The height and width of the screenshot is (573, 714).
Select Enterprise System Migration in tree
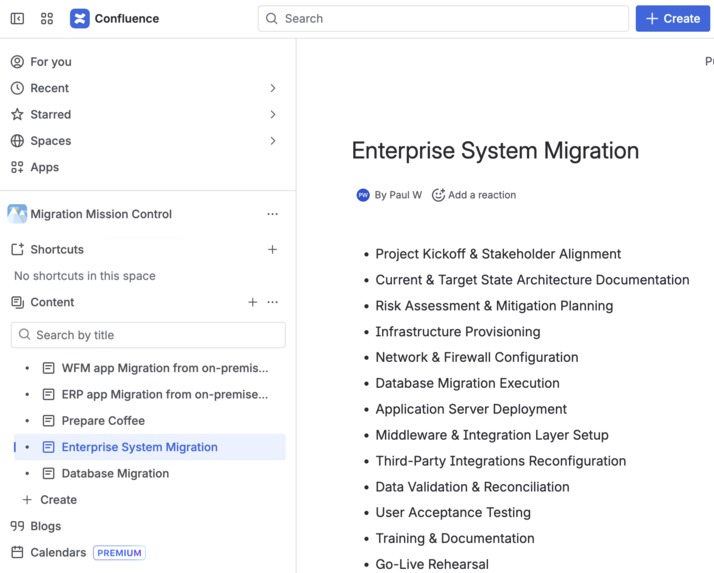(x=150, y=447)
